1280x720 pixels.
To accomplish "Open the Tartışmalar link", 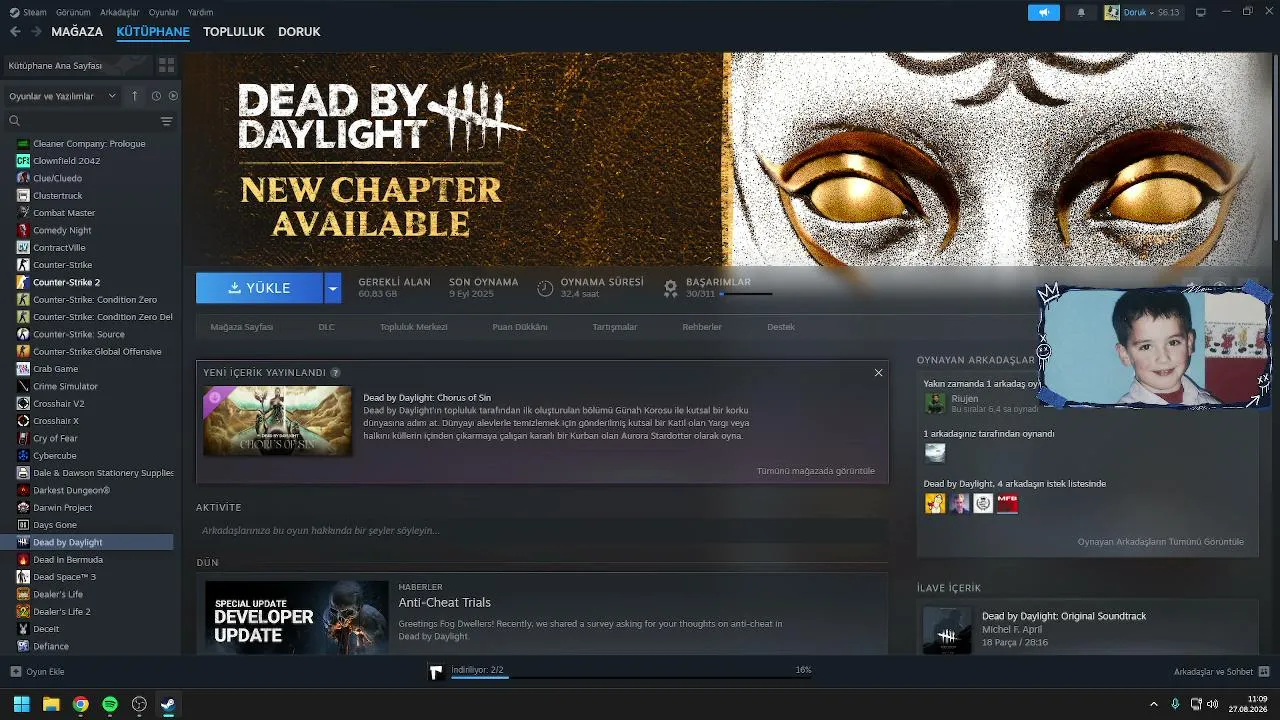I will pyautogui.click(x=615, y=327).
